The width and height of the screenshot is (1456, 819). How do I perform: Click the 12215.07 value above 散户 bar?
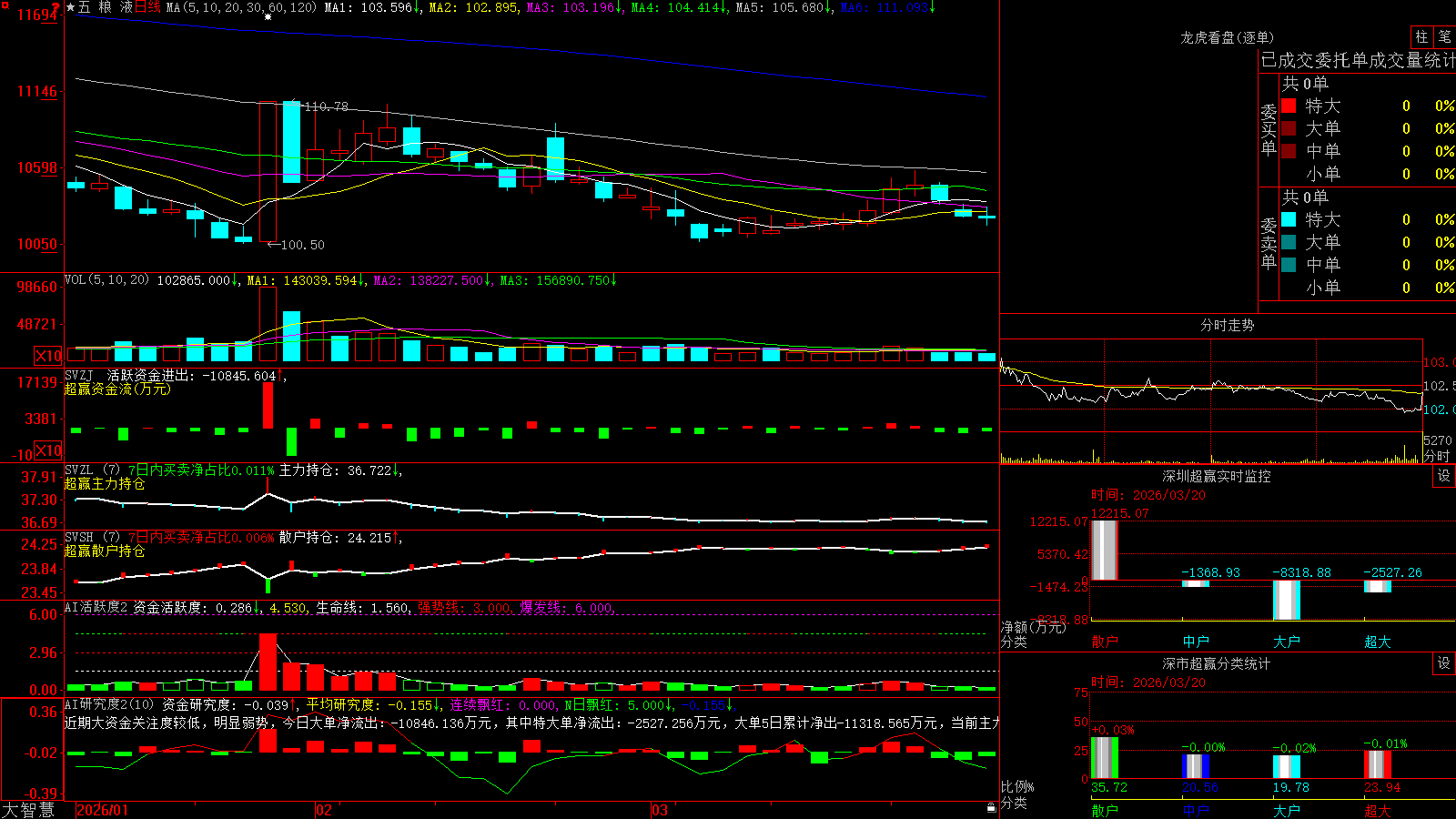tap(1119, 513)
